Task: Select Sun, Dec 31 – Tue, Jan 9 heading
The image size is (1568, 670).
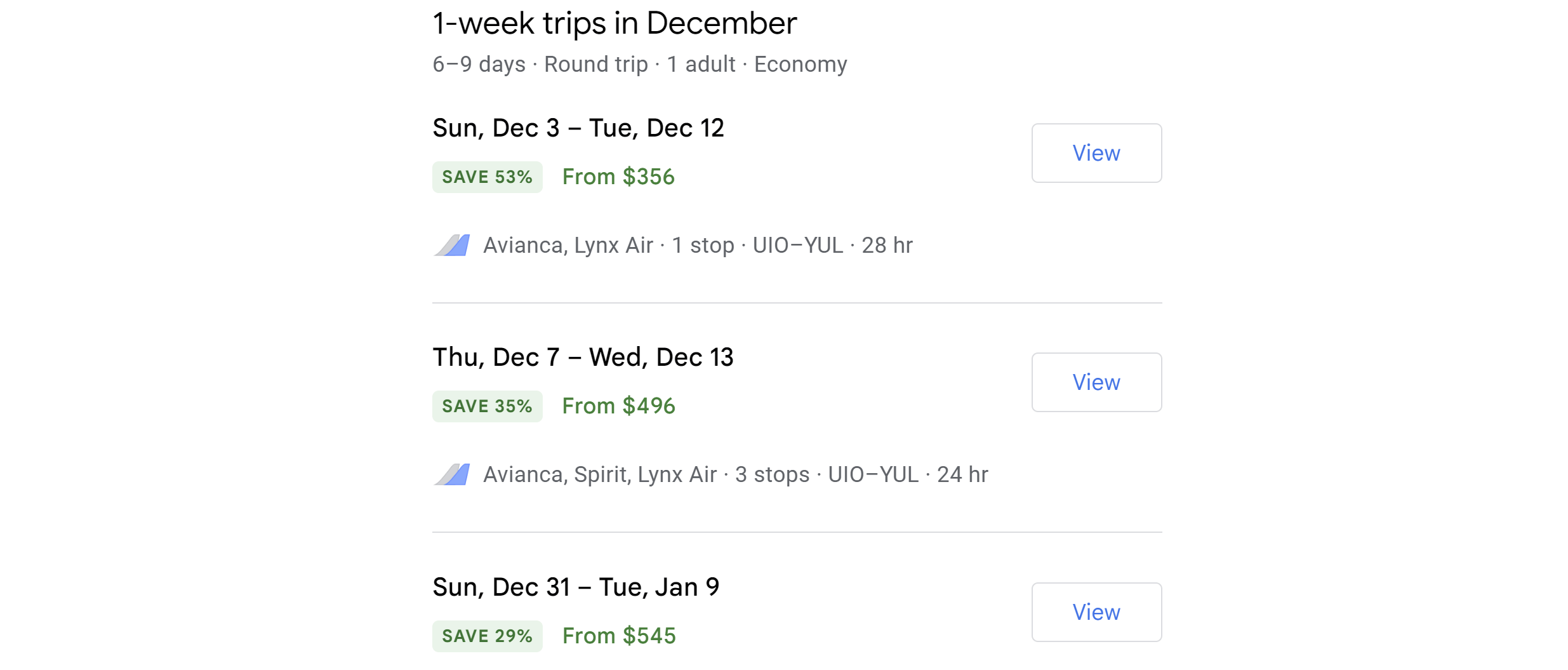Action: click(x=576, y=587)
